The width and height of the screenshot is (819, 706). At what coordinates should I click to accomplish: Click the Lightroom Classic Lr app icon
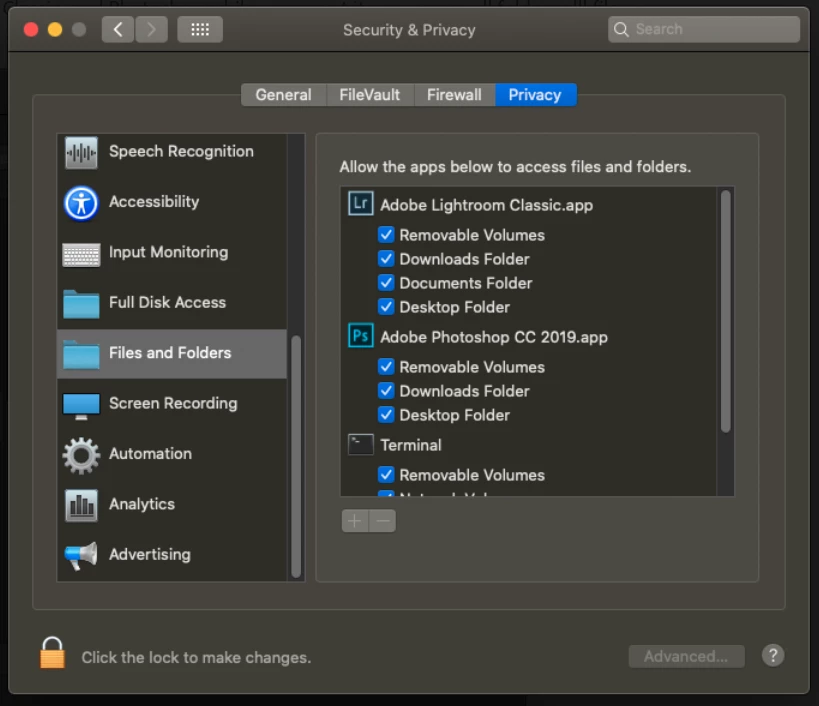(360, 203)
